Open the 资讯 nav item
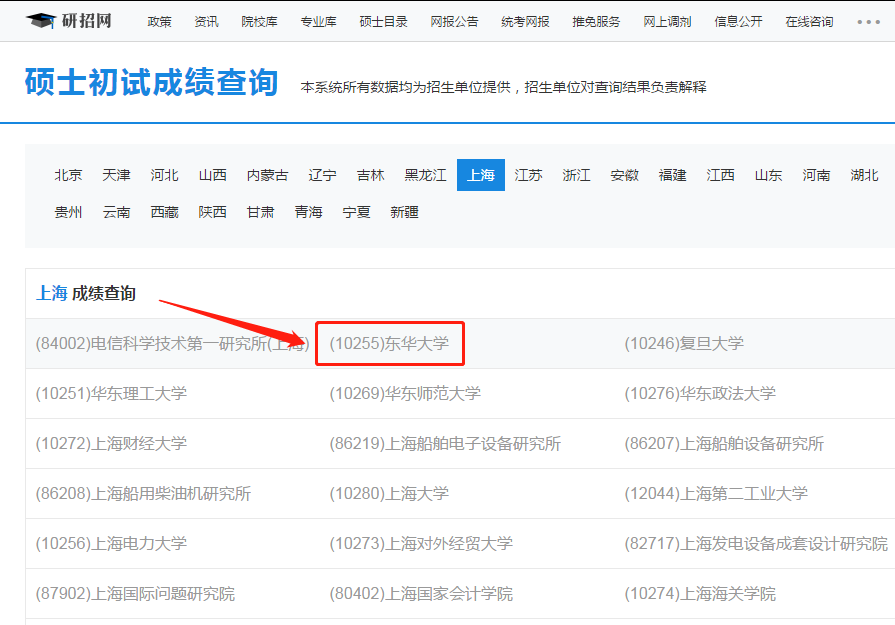This screenshot has width=895, height=625. [x=206, y=22]
